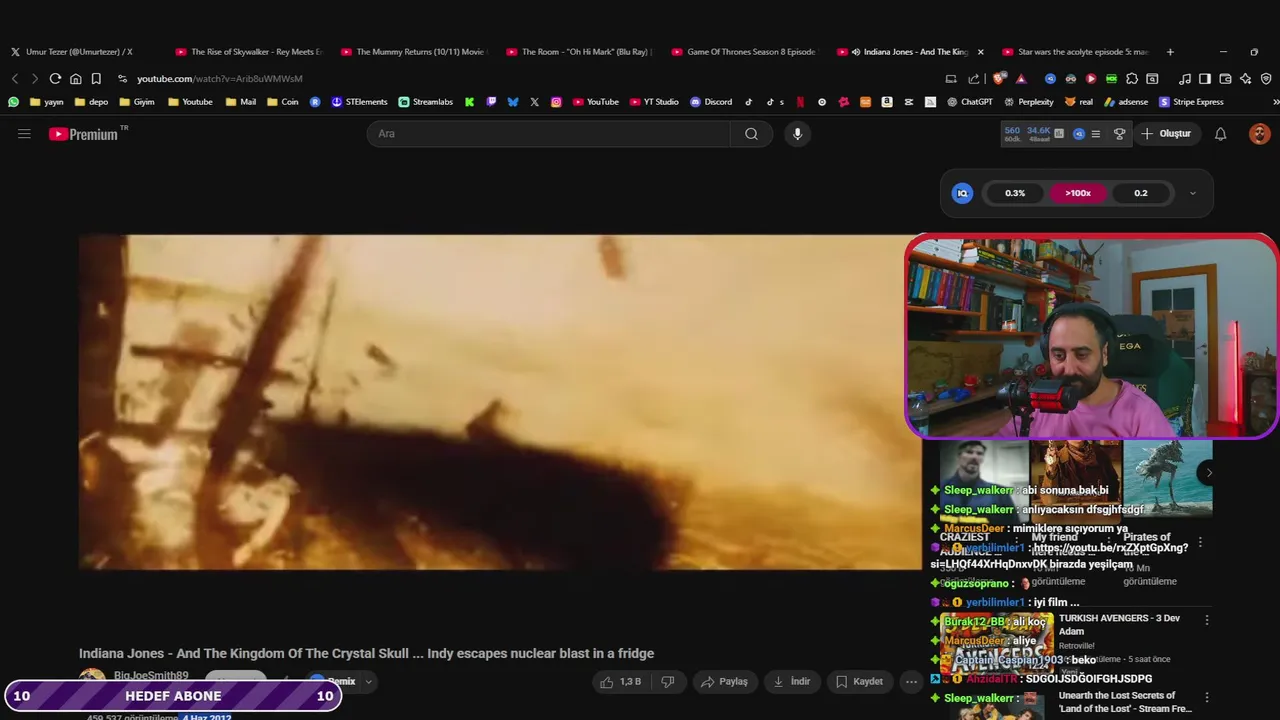Open the Streamlabs bookmark
Image resolution: width=1280 pixels, height=720 pixels.
tap(425, 101)
